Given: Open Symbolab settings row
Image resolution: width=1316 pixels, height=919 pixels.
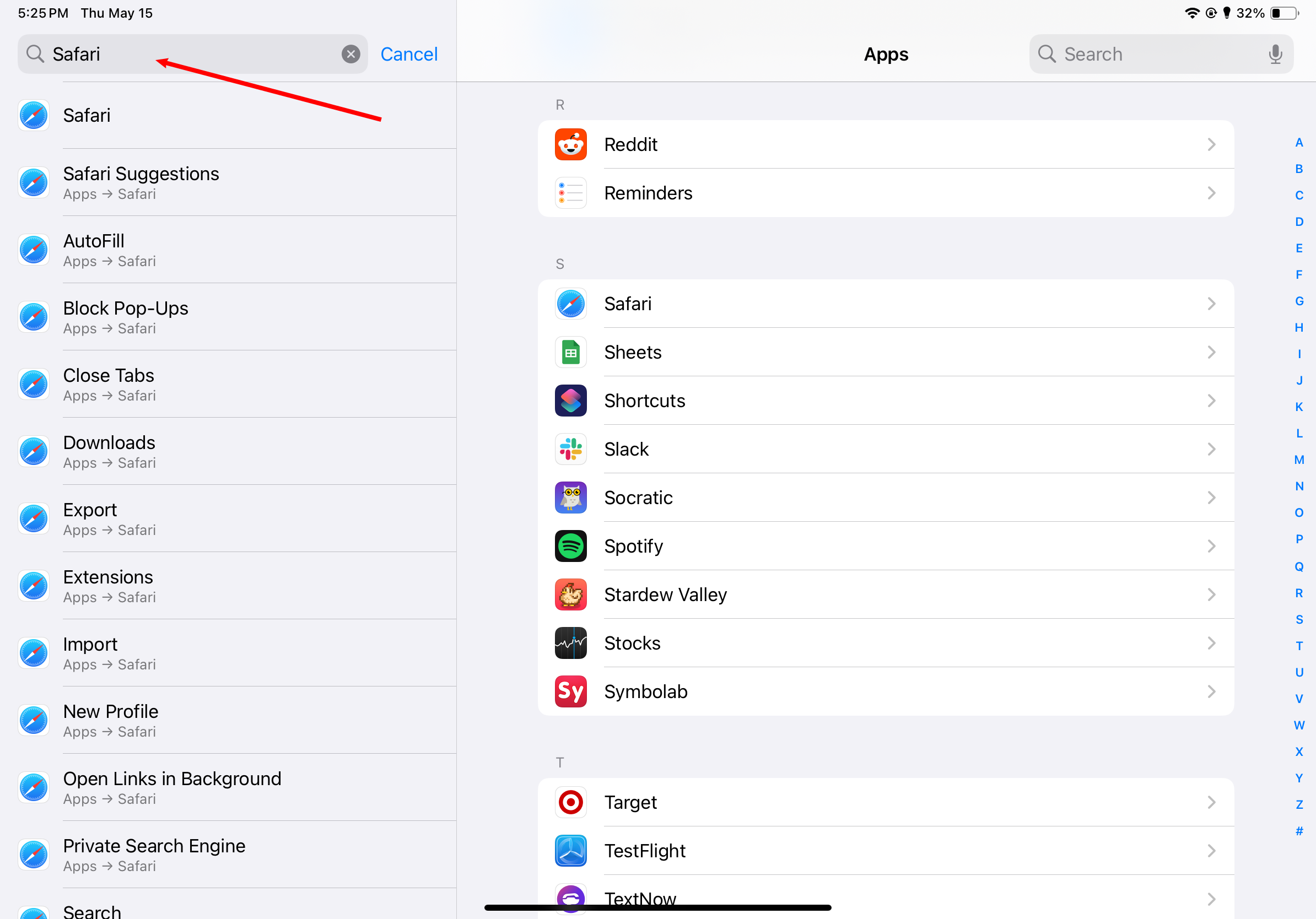Looking at the screenshot, I should [886, 691].
